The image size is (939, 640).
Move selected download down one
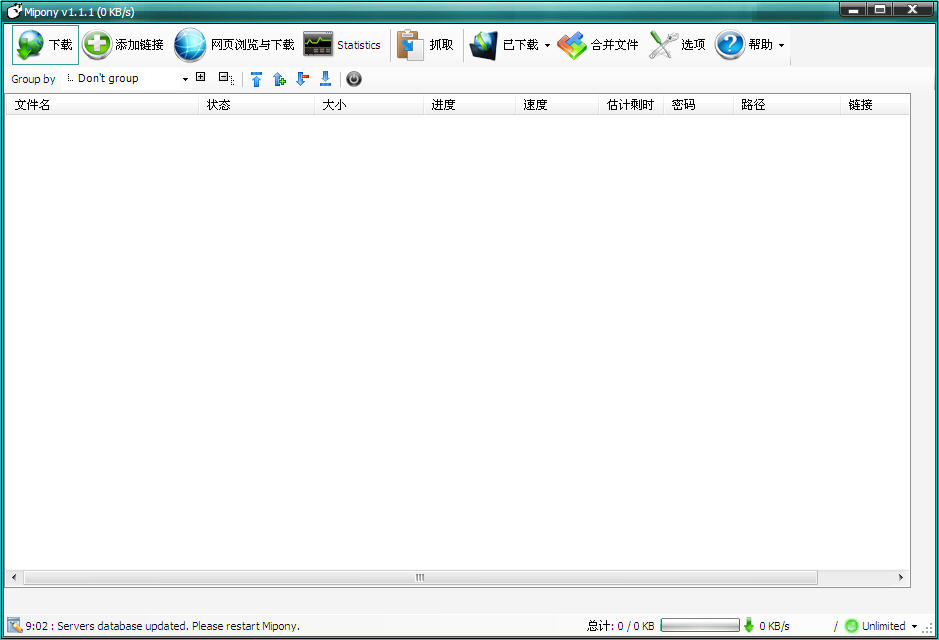(x=302, y=79)
